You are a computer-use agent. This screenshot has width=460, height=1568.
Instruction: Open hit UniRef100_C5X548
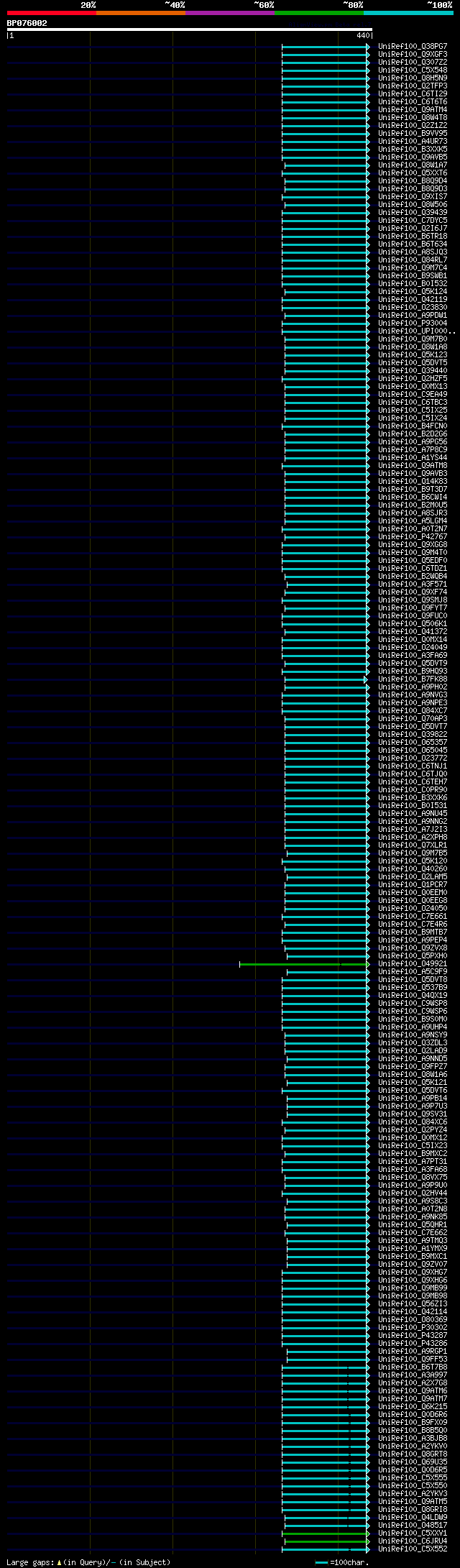[x=413, y=70]
